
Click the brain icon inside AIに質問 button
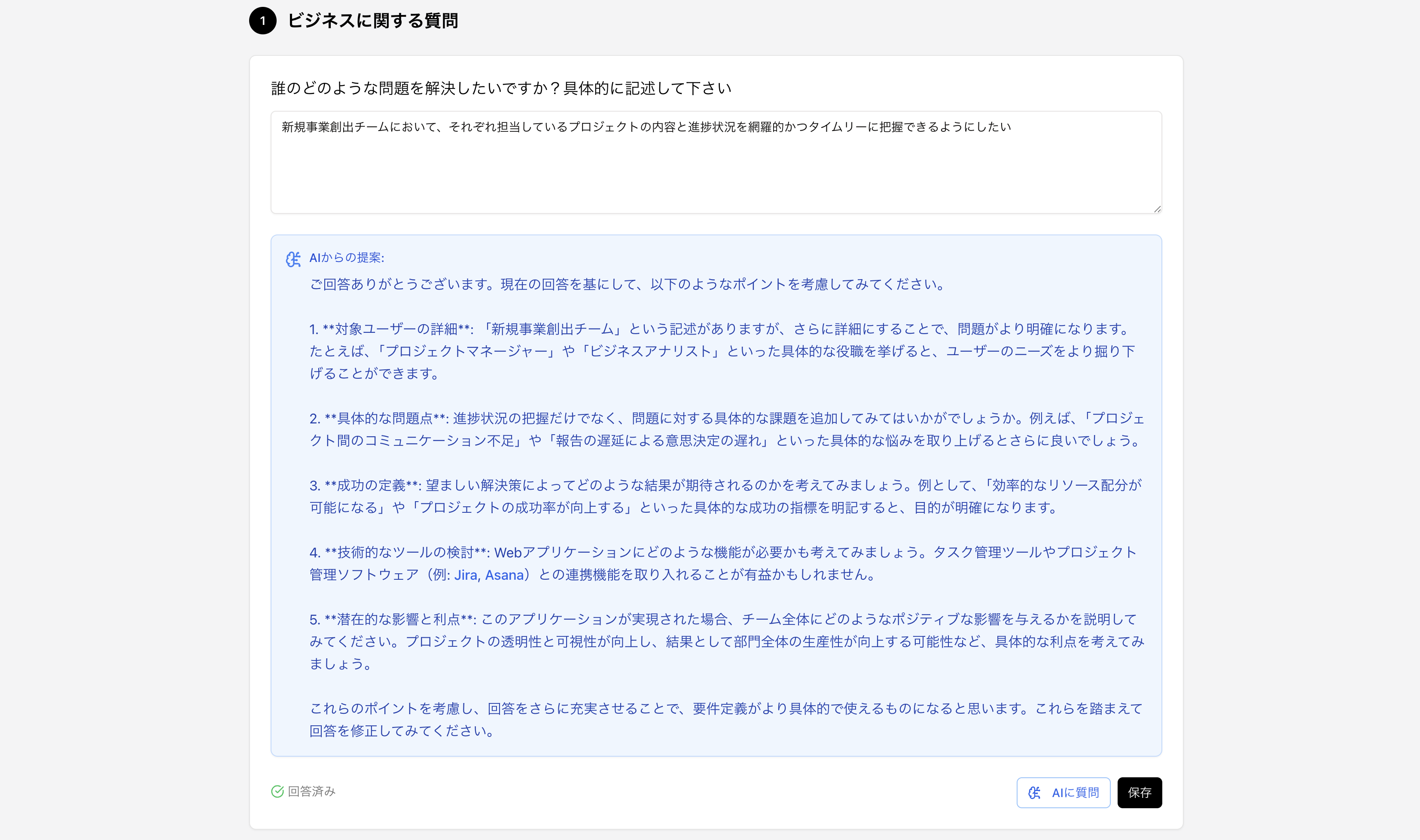pos(1035,792)
